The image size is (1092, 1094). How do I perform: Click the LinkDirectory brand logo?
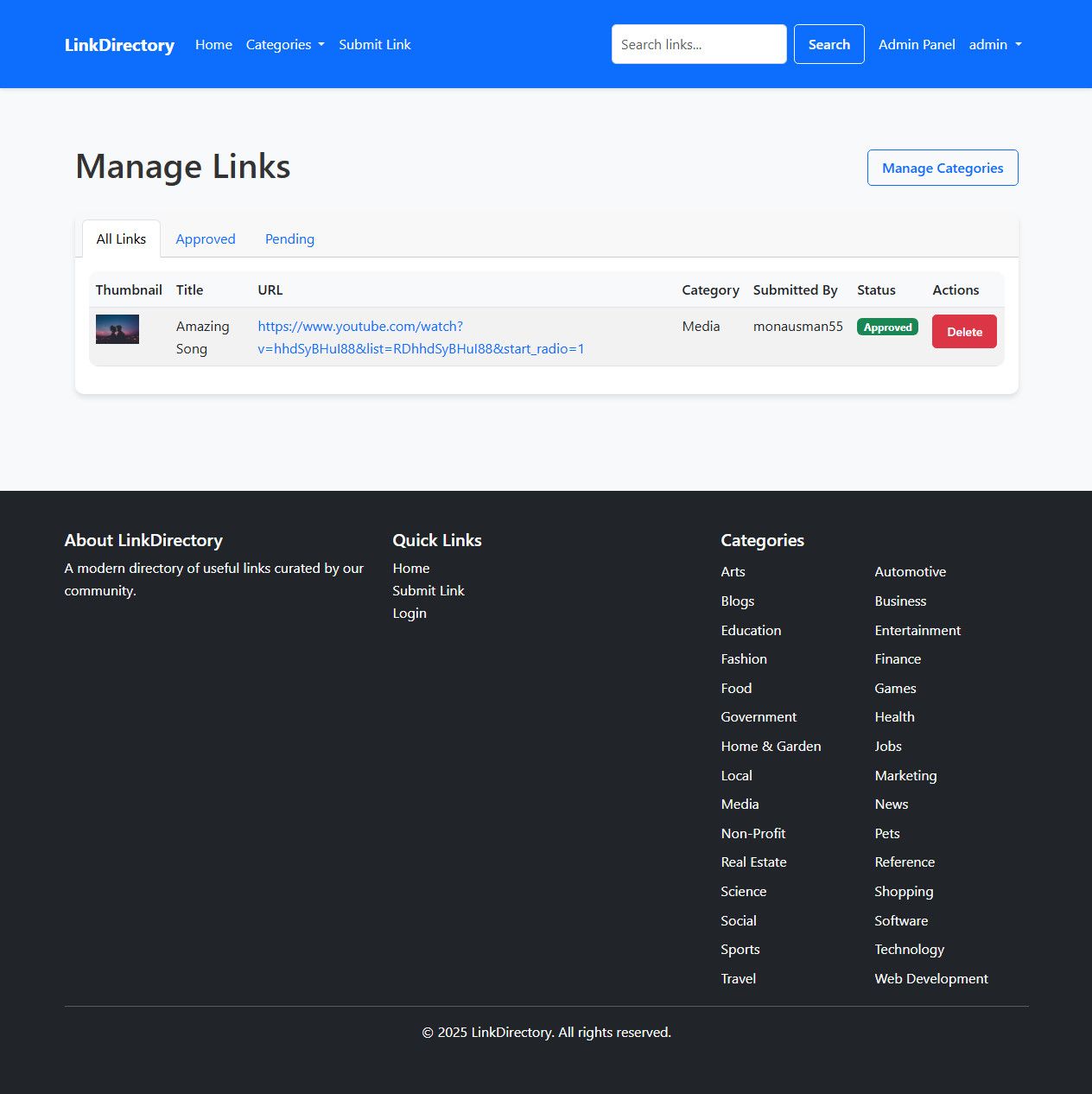pyautogui.click(x=119, y=45)
